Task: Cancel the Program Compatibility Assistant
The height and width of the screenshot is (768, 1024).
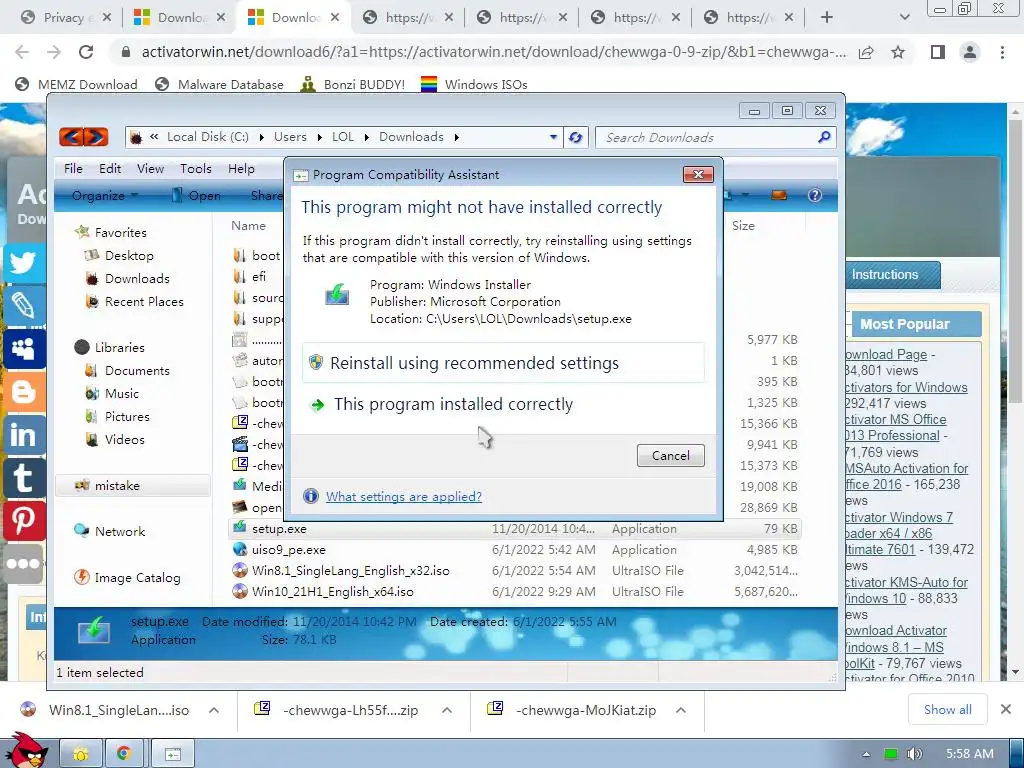Action: [x=671, y=456]
